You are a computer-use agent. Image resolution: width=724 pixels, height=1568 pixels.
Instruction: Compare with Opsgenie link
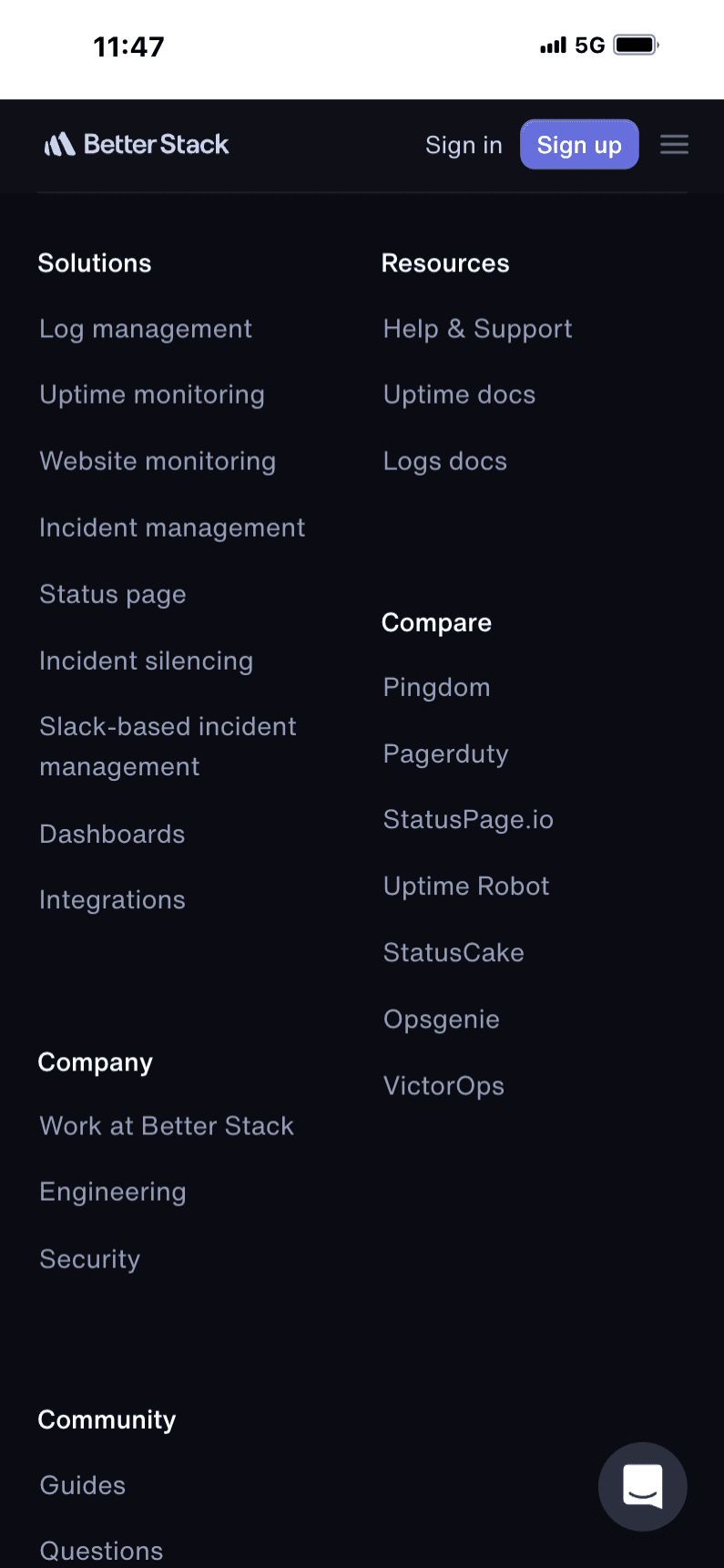441,1020
